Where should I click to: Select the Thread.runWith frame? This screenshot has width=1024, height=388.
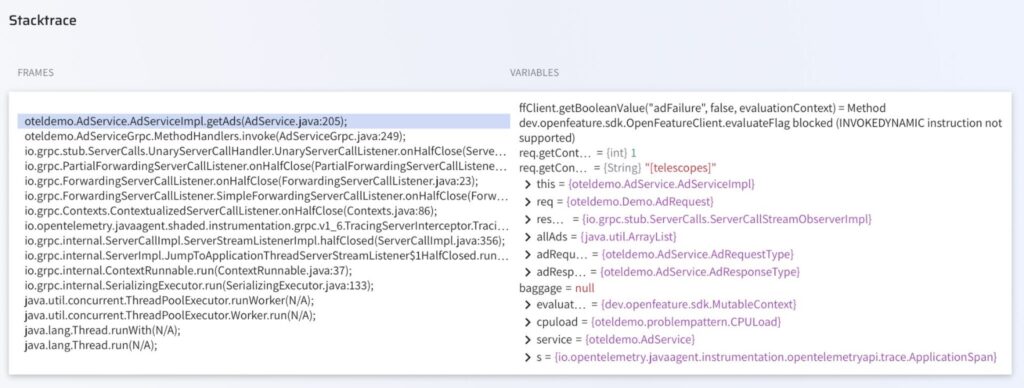[264, 331]
